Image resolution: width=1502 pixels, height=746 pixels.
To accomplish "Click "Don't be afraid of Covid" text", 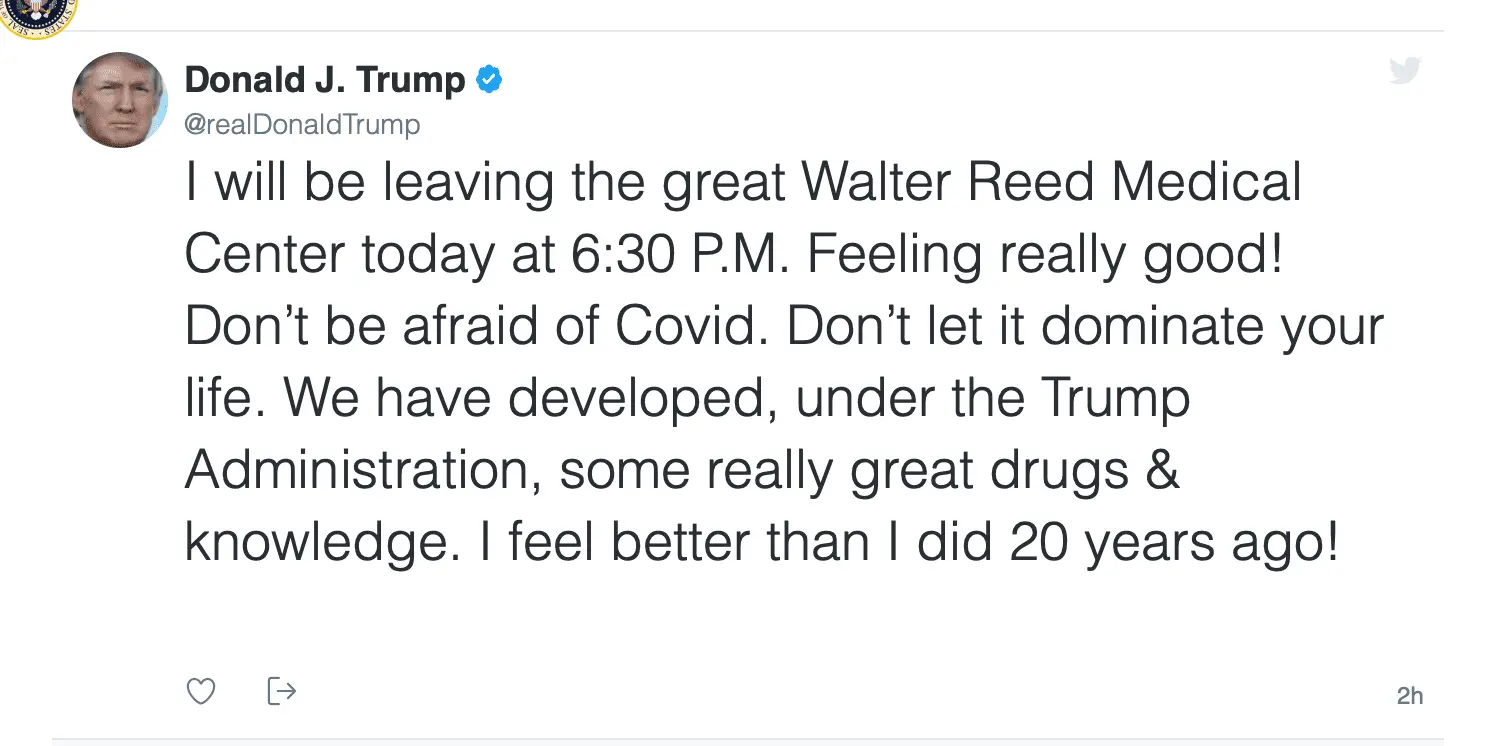I will click(x=477, y=328).
